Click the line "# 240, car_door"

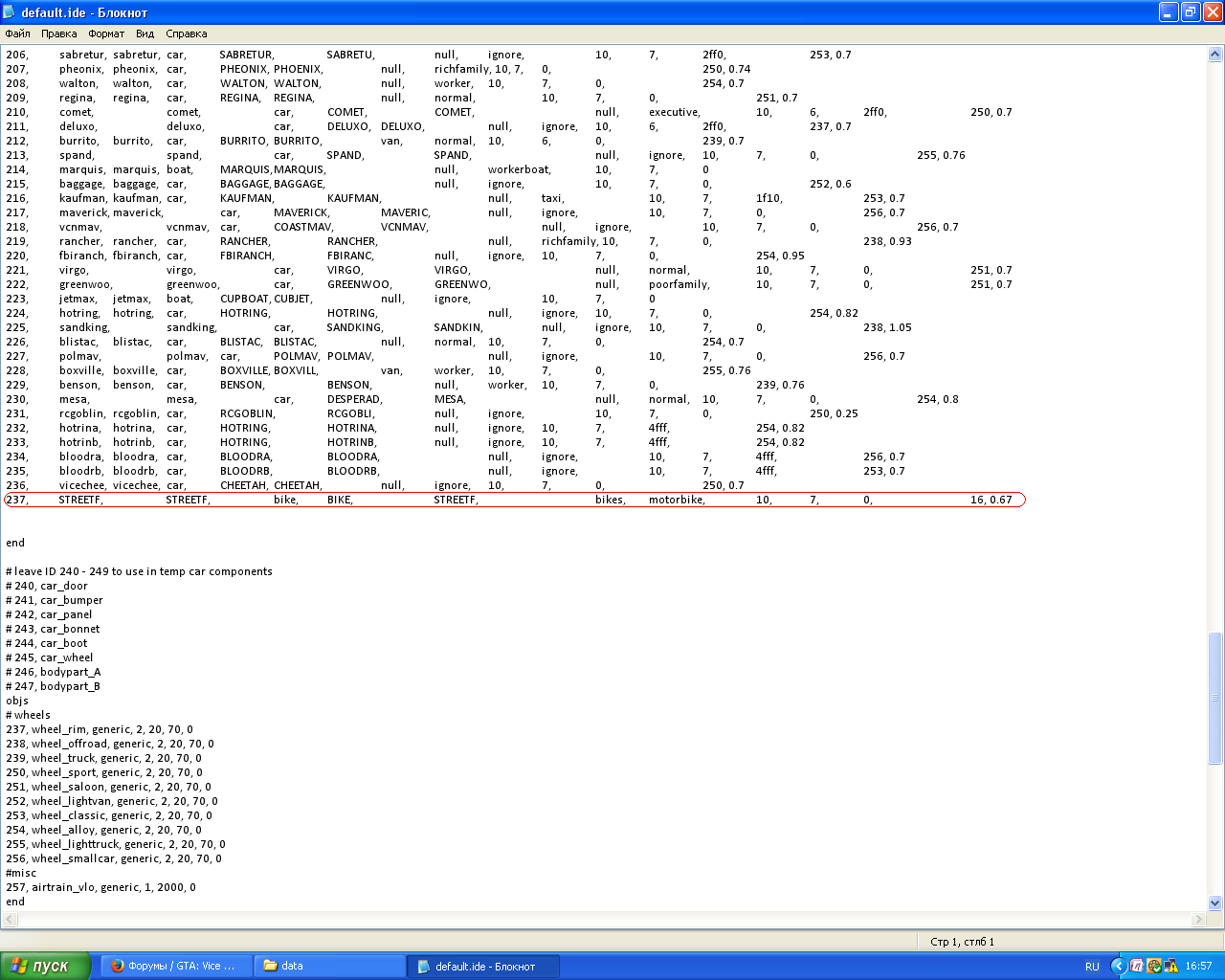click(x=47, y=586)
